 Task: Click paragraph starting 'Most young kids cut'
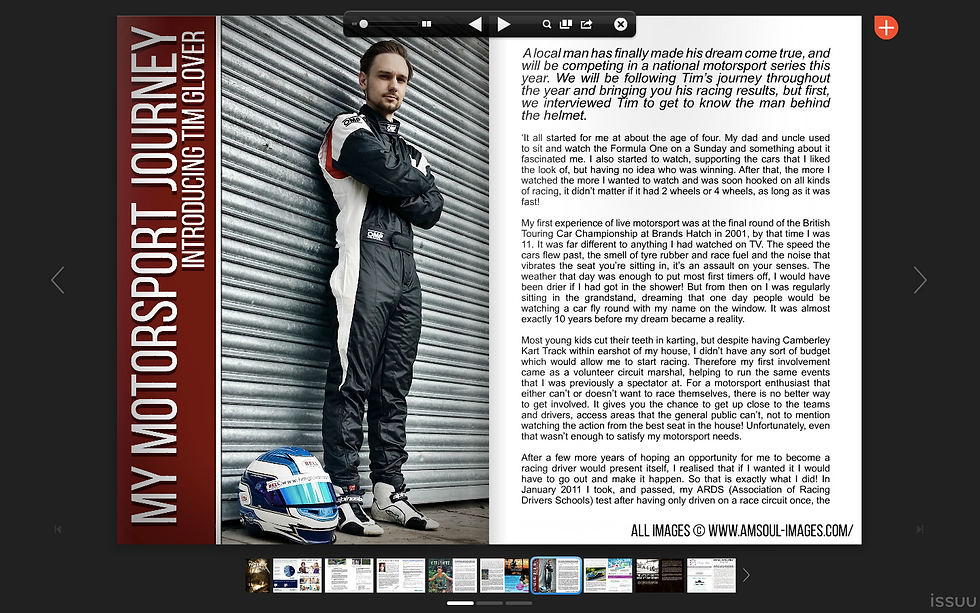(676, 388)
